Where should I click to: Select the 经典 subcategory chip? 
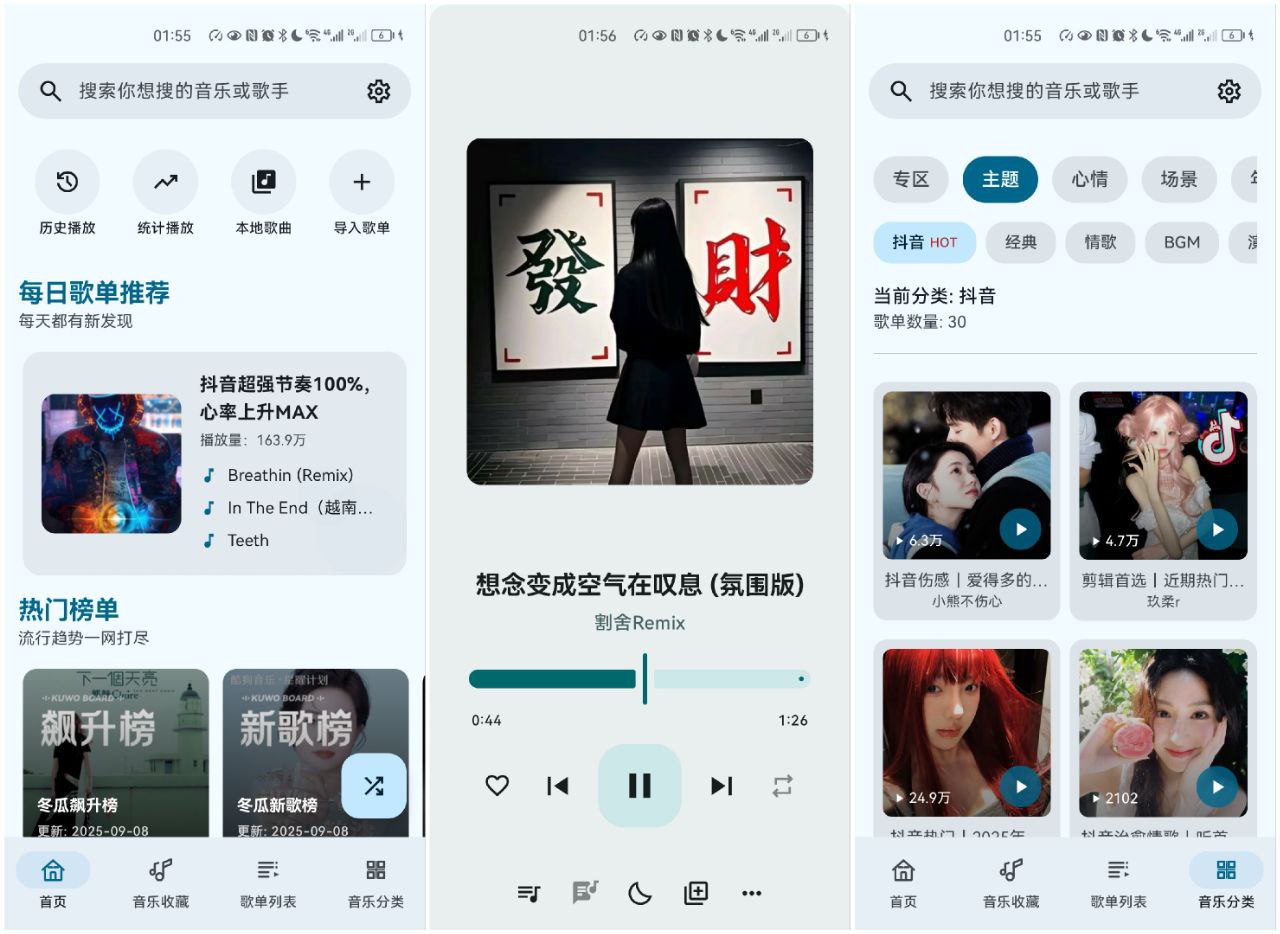point(1021,242)
